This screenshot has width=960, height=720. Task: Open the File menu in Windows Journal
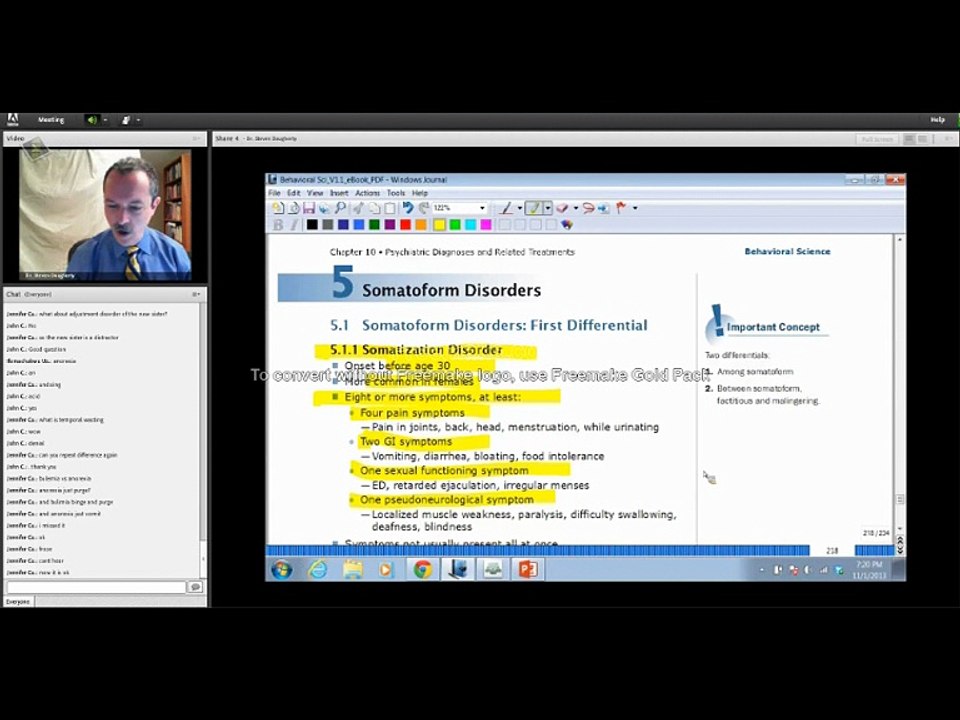274,193
